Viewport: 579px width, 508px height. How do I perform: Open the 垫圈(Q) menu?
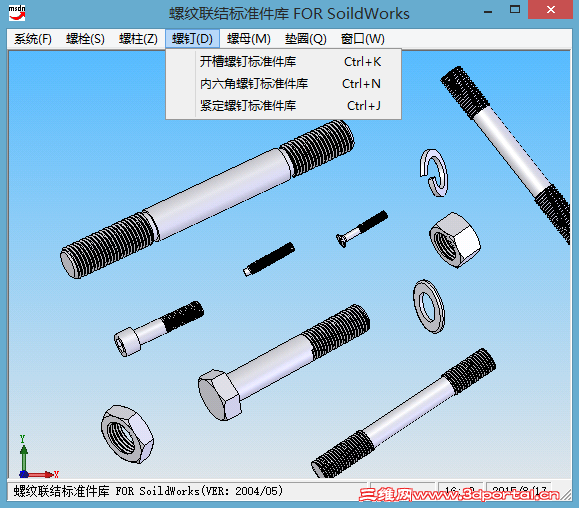(x=305, y=39)
